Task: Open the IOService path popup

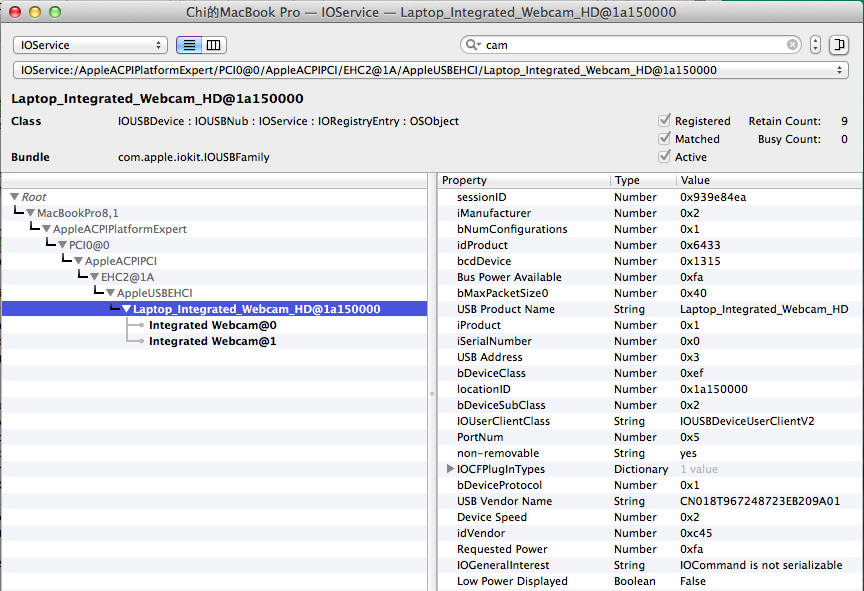Action: (x=431, y=70)
